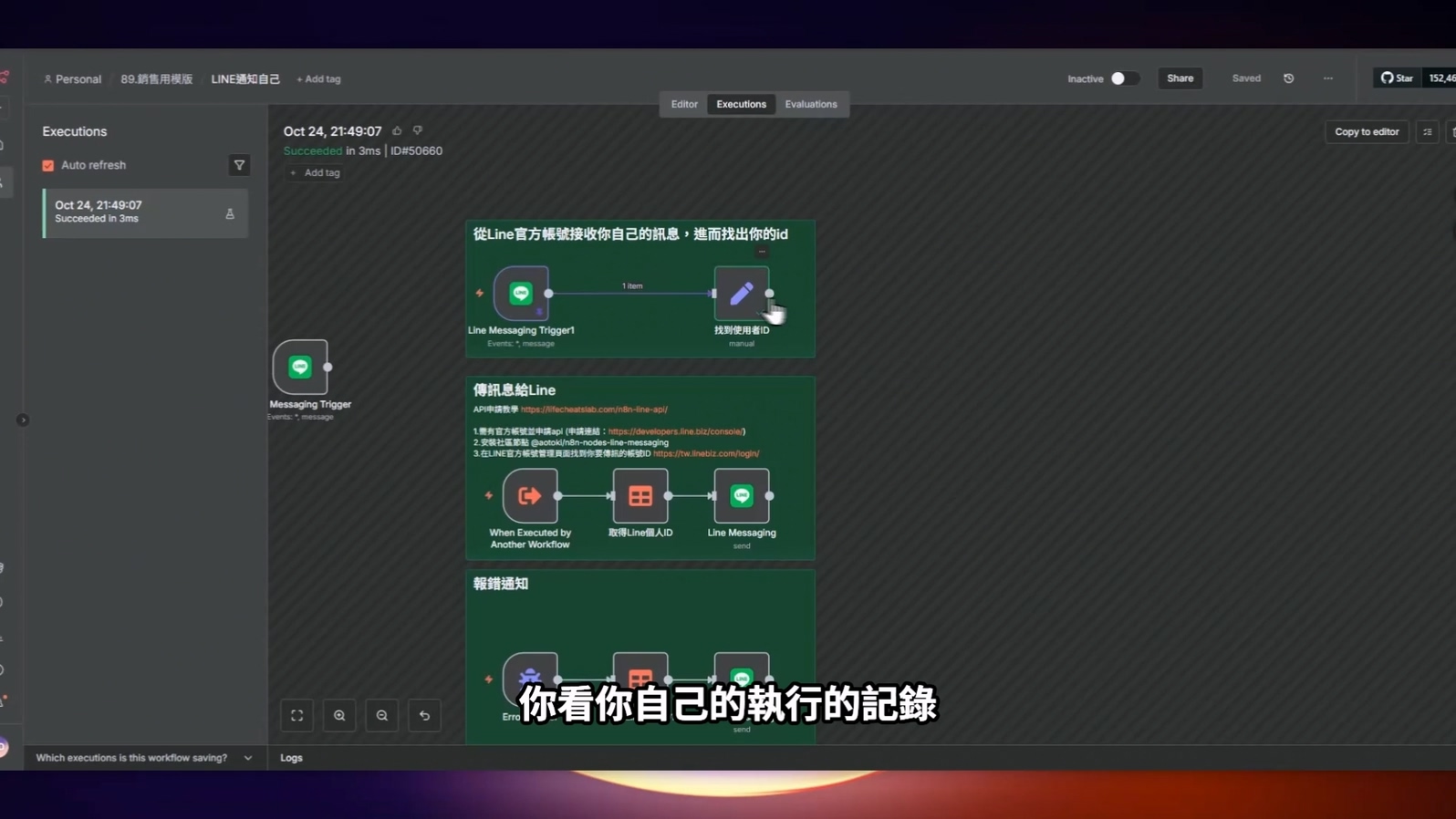Toggle the Auto refresh checkbox
Image resolution: width=1456 pixels, height=819 pixels.
click(48, 165)
